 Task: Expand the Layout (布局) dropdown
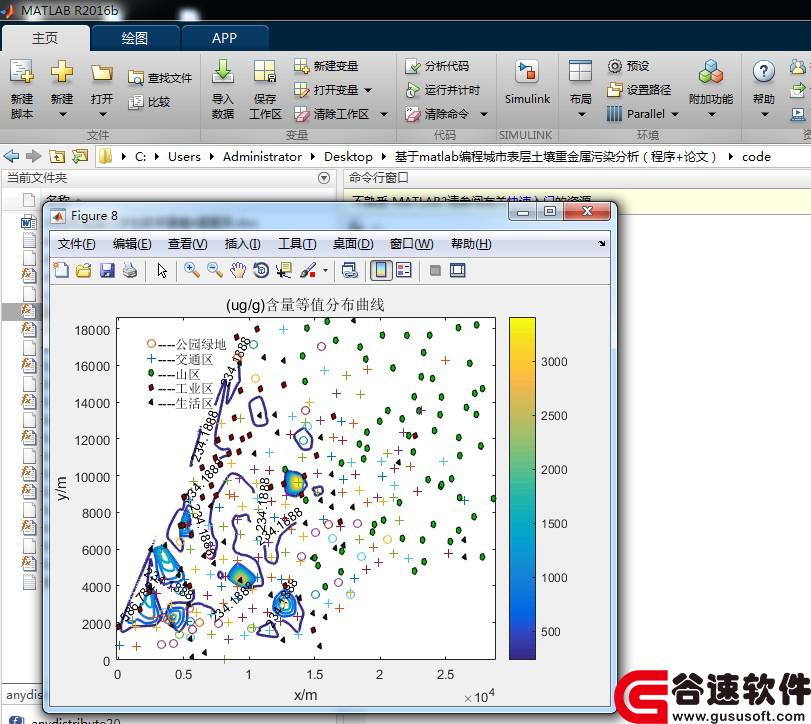581,114
